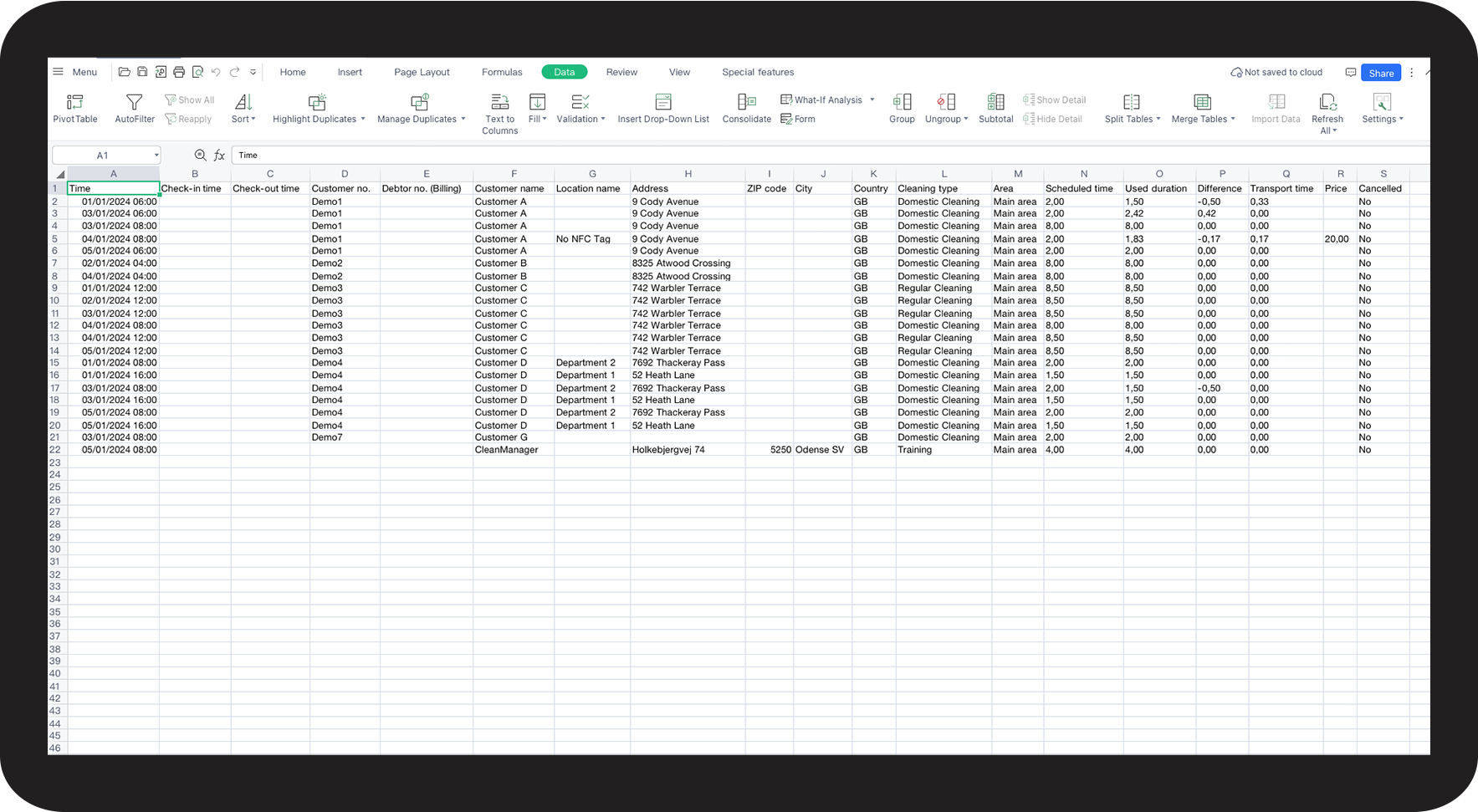Click the undo arrow icon

point(216,72)
